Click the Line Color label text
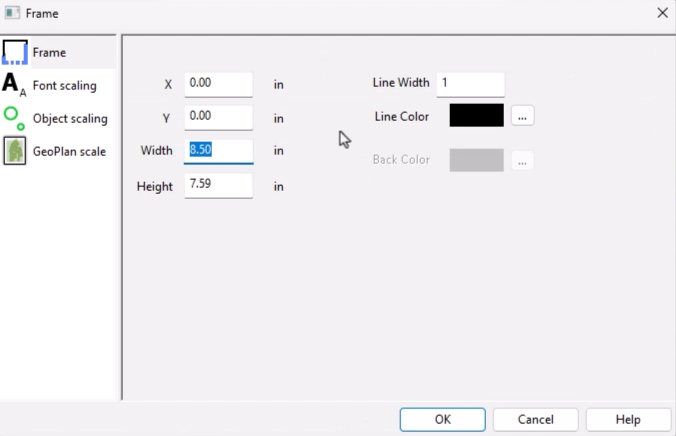 (402, 116)
